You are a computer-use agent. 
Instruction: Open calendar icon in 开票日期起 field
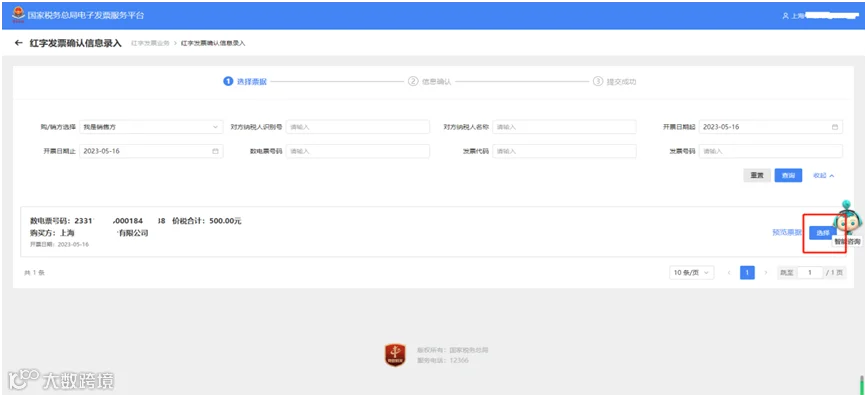[x=835, y=127]
